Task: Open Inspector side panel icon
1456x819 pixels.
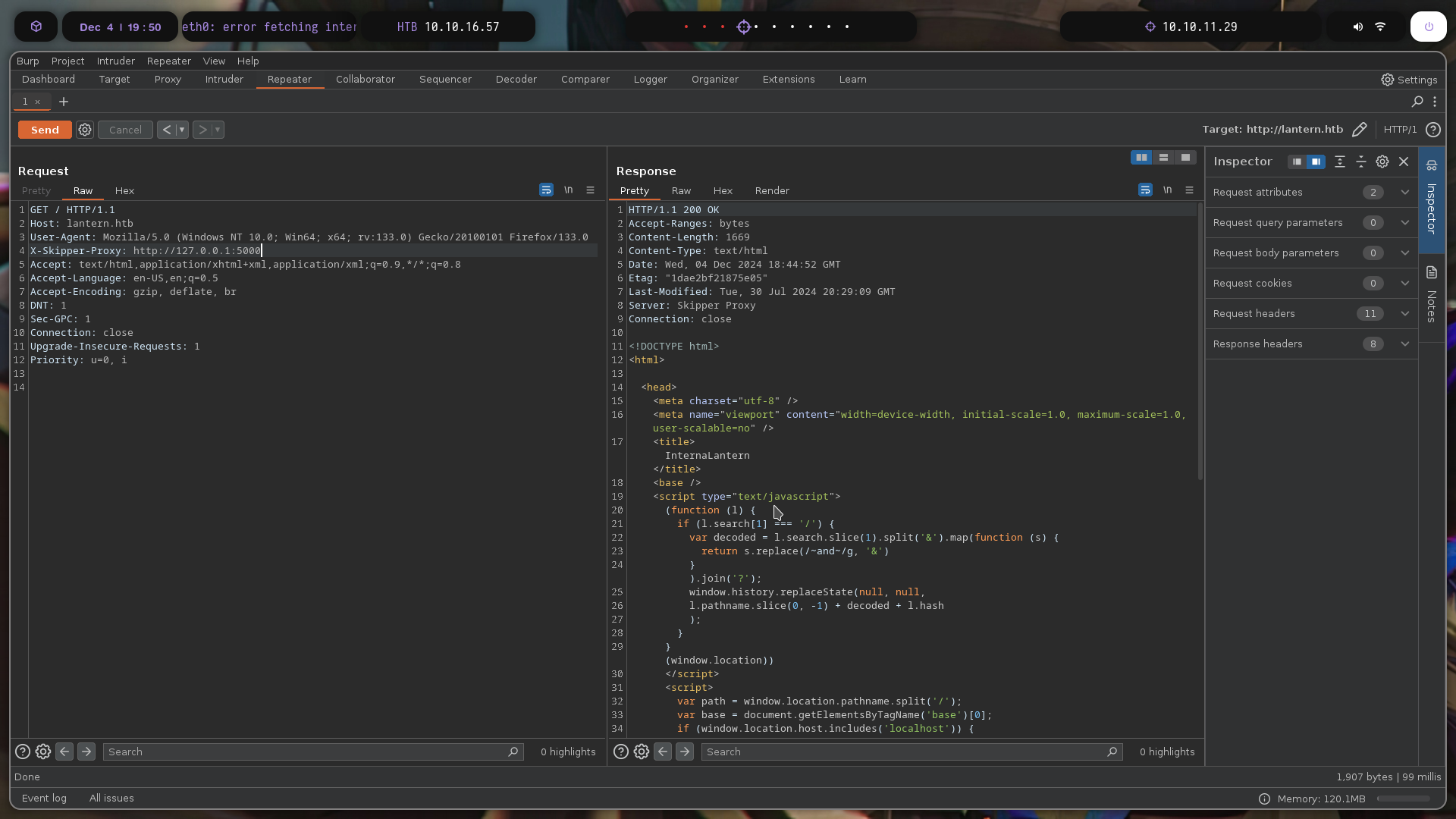Action: pos(1432,199)
